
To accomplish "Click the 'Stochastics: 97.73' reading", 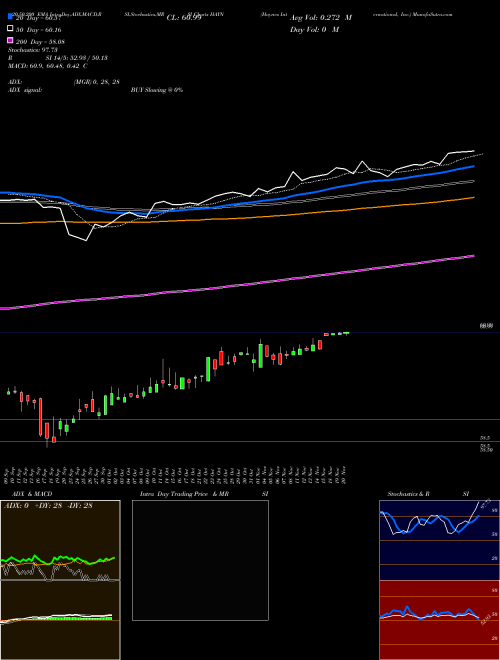I will coord(32,50).
